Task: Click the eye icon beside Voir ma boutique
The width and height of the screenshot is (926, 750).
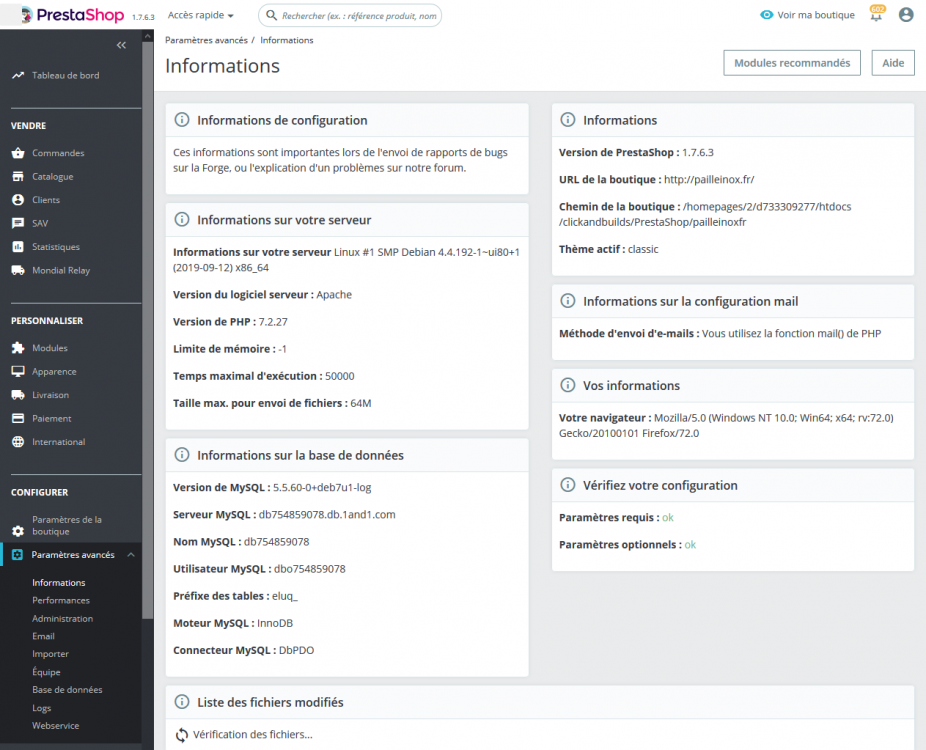Action: 767,15
